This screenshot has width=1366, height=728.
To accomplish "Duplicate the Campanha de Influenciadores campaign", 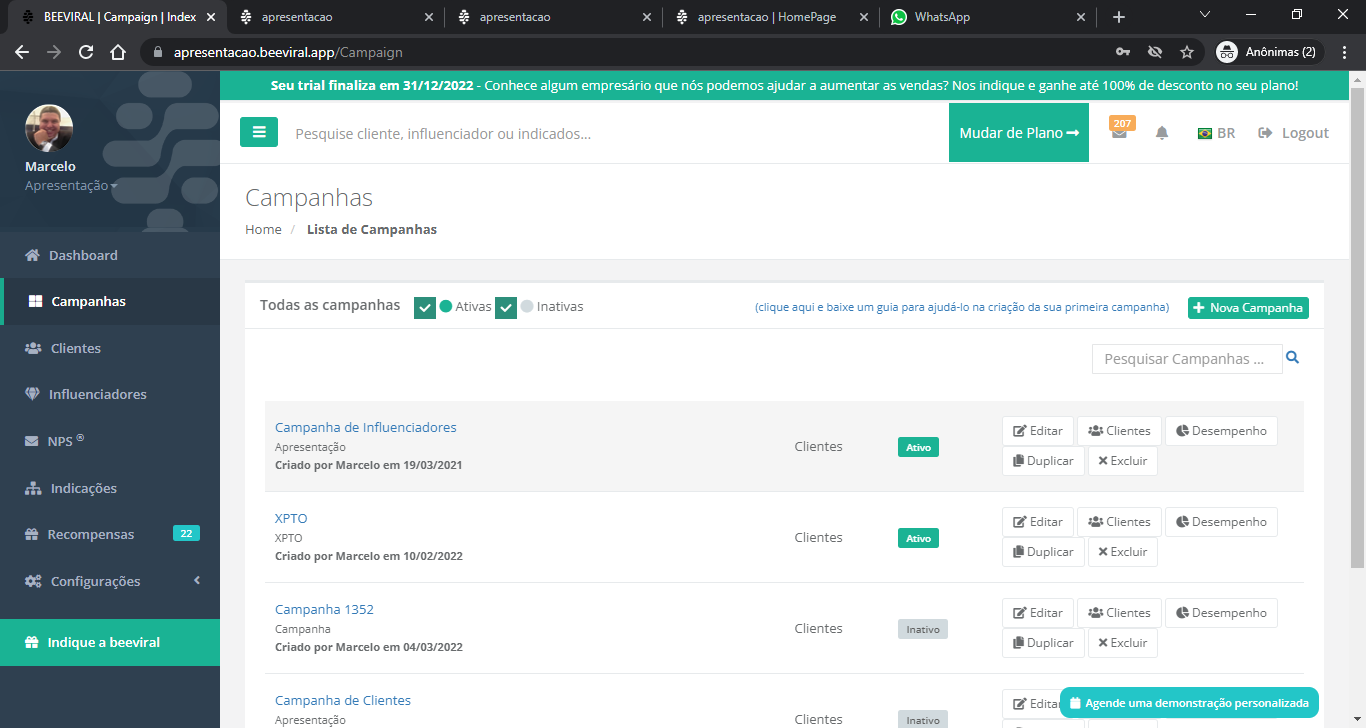I will click(x=1043, y=461).
